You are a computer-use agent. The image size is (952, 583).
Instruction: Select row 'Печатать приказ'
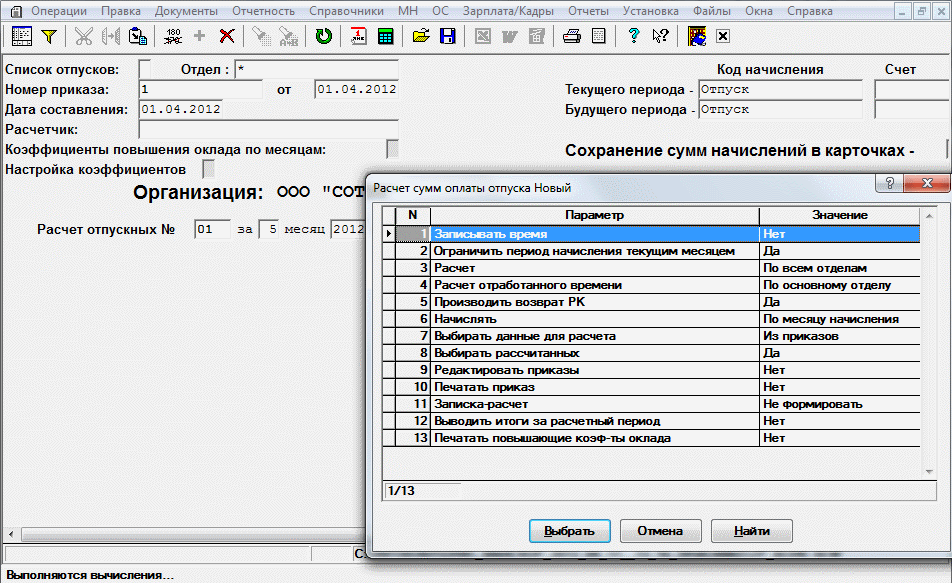click(x=651, y=387)
